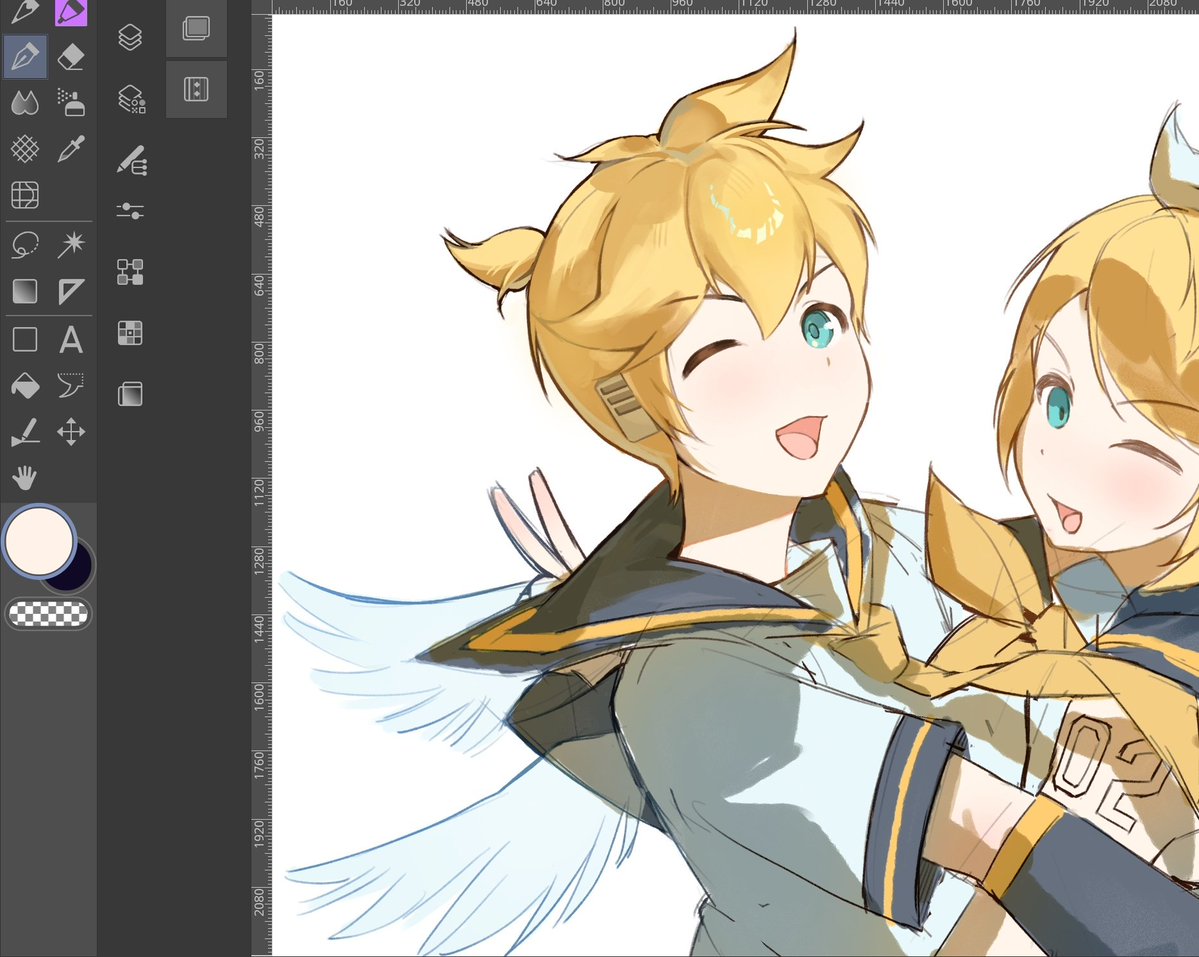Click the film-strip panel button

[x=197, y=89]
